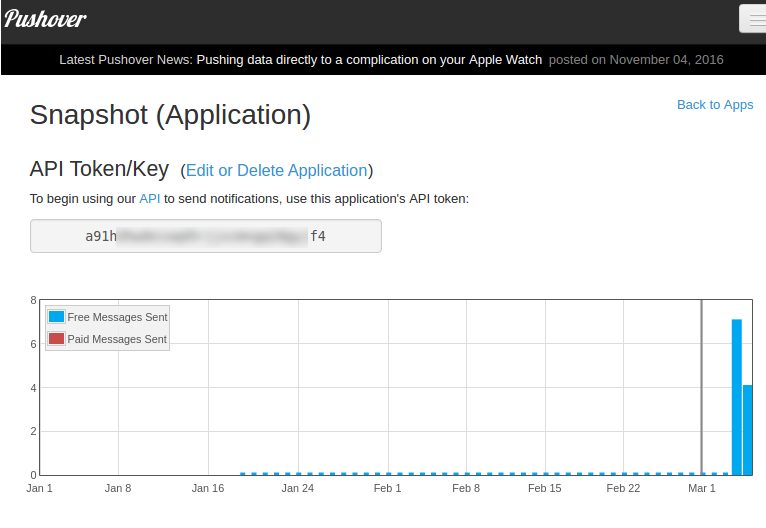Image resolution: width=766 pixels, height=528 pixels.
Task: Click the Feb 15 axis label
Action: [545, 488]
